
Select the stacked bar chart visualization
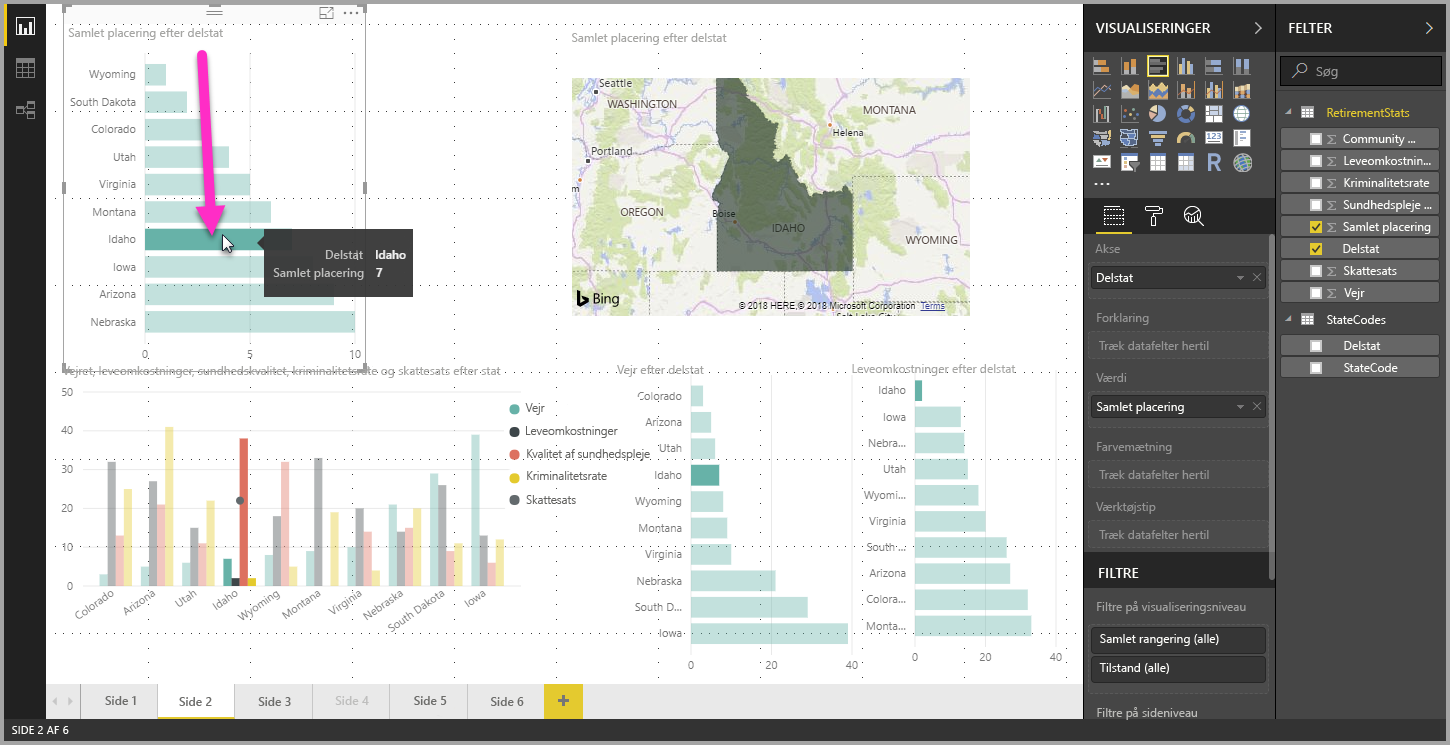[x=1102, y=67]
